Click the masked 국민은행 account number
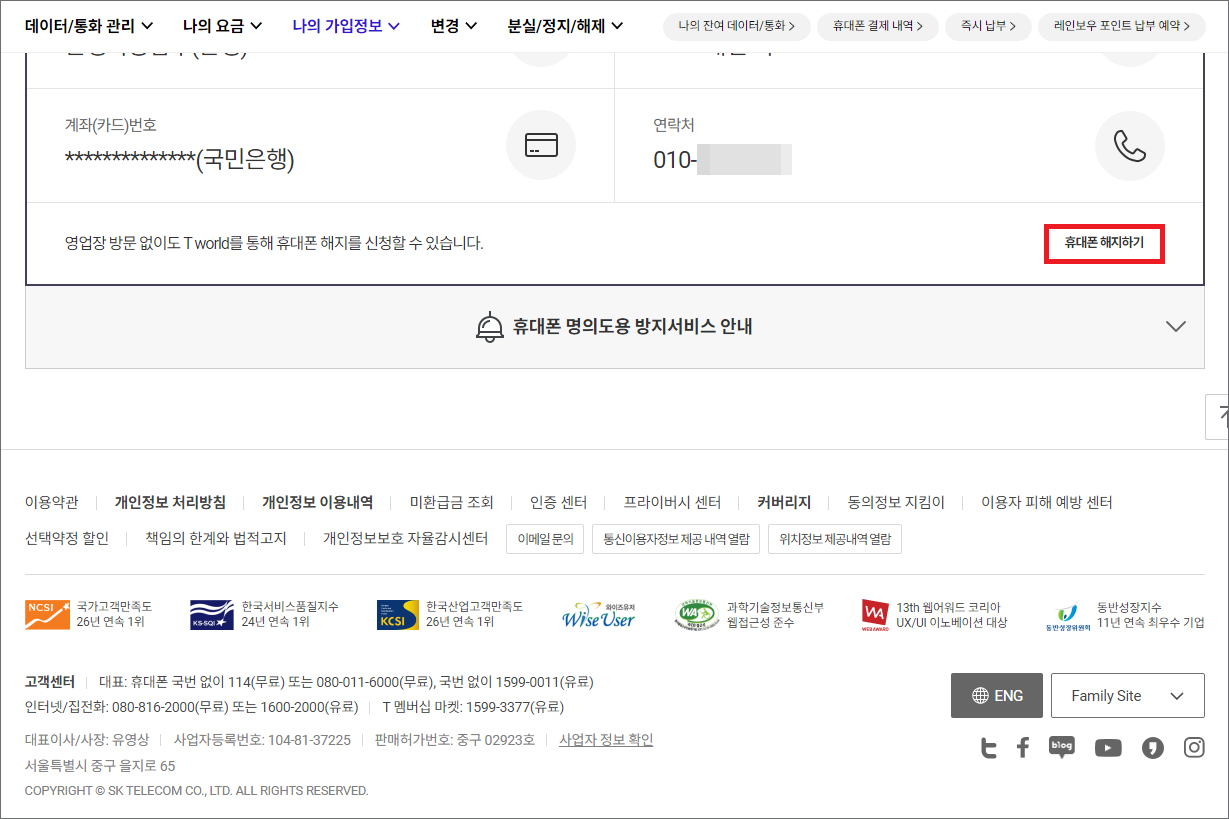 point(180,159)
